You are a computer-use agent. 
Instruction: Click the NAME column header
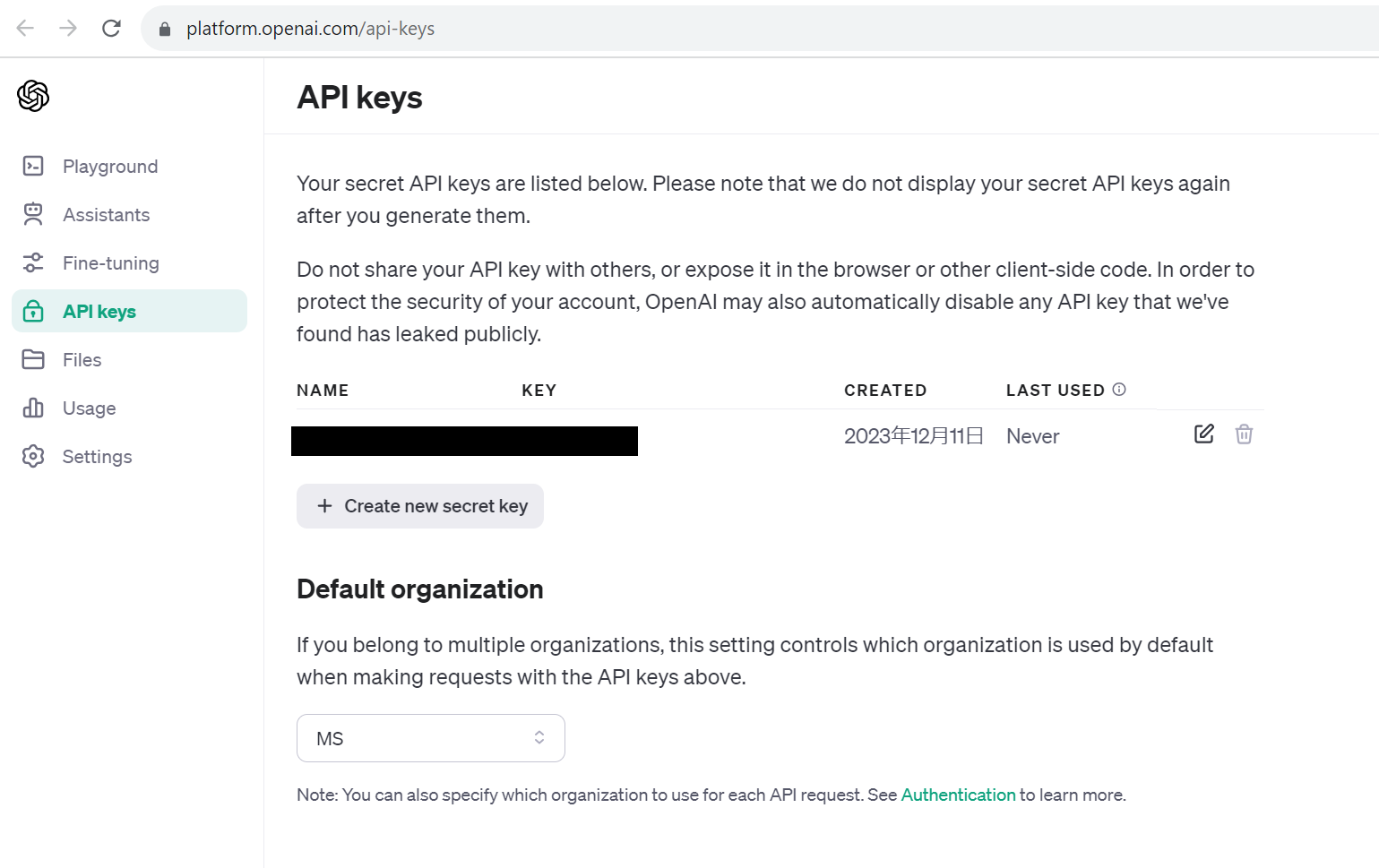(x=323, y=391)
